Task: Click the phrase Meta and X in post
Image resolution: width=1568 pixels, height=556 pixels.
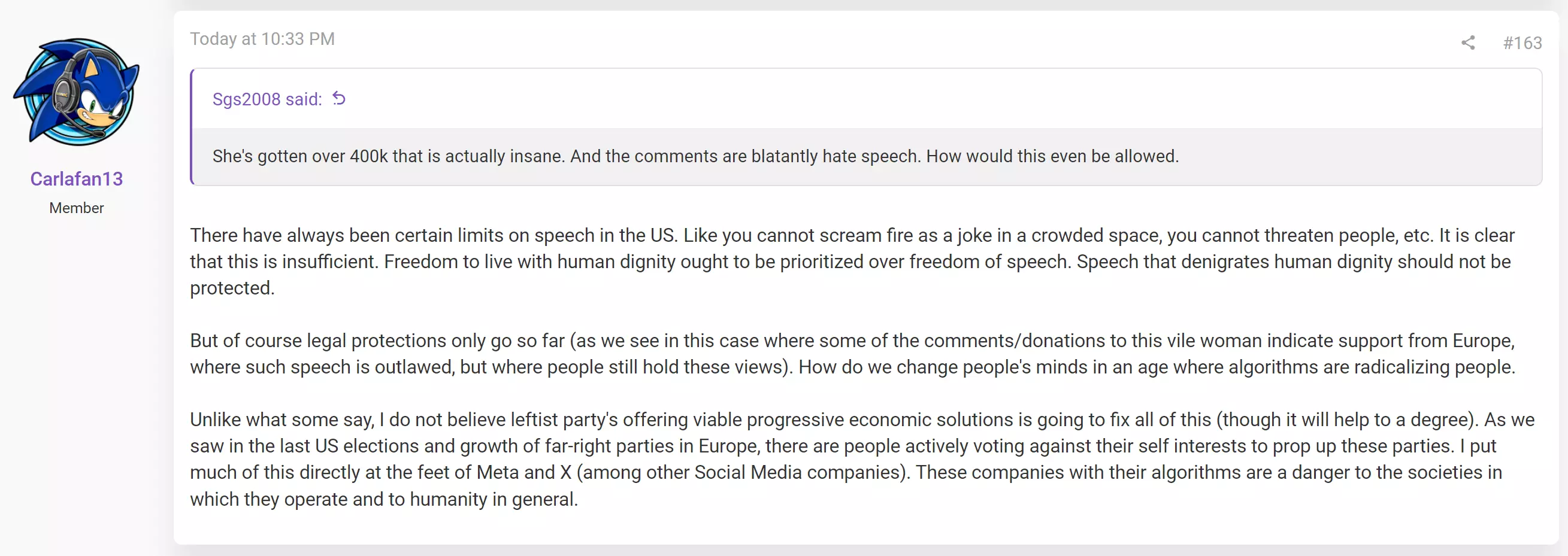Action: pos(523,473)
